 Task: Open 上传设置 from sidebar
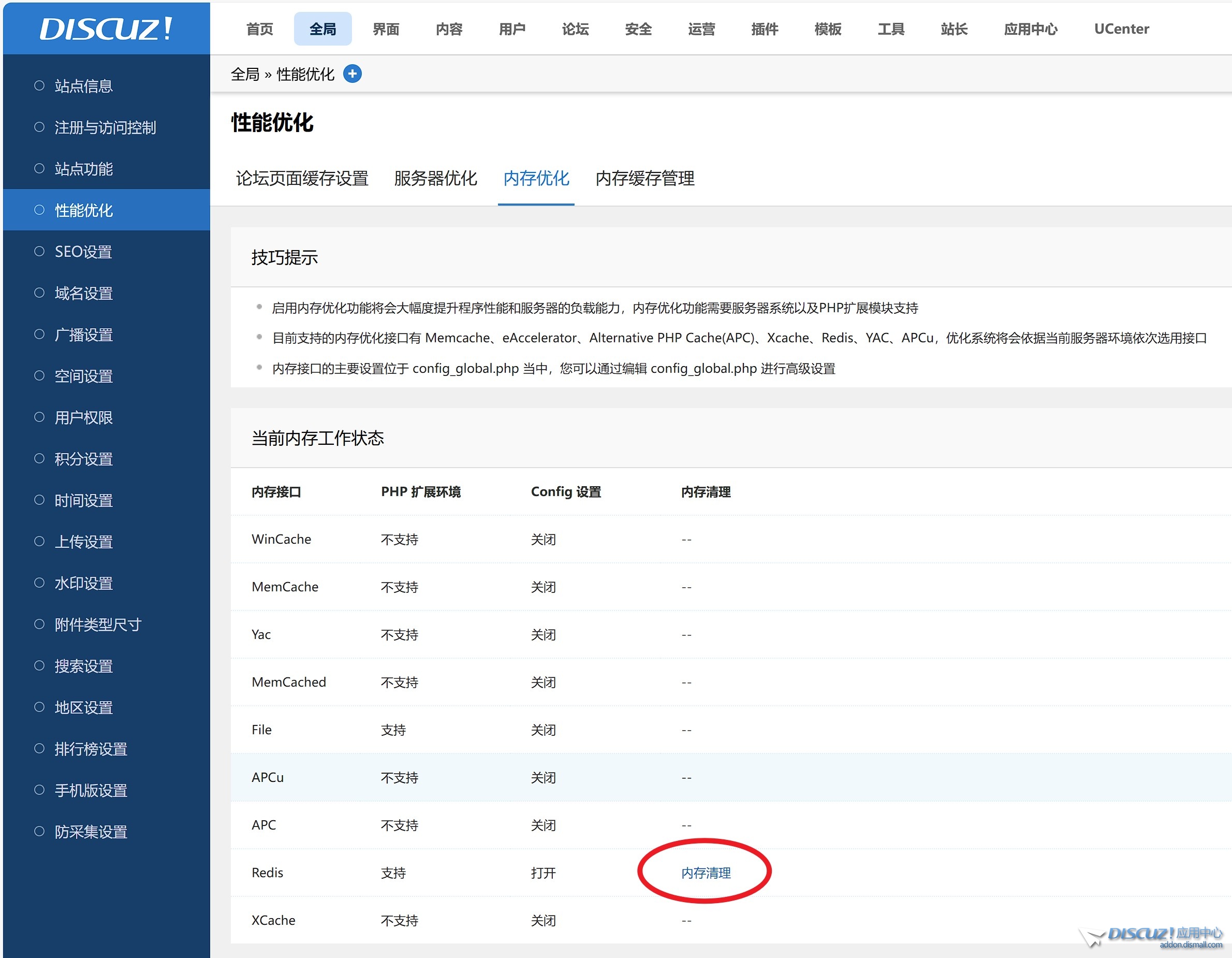tap(83, 542)
